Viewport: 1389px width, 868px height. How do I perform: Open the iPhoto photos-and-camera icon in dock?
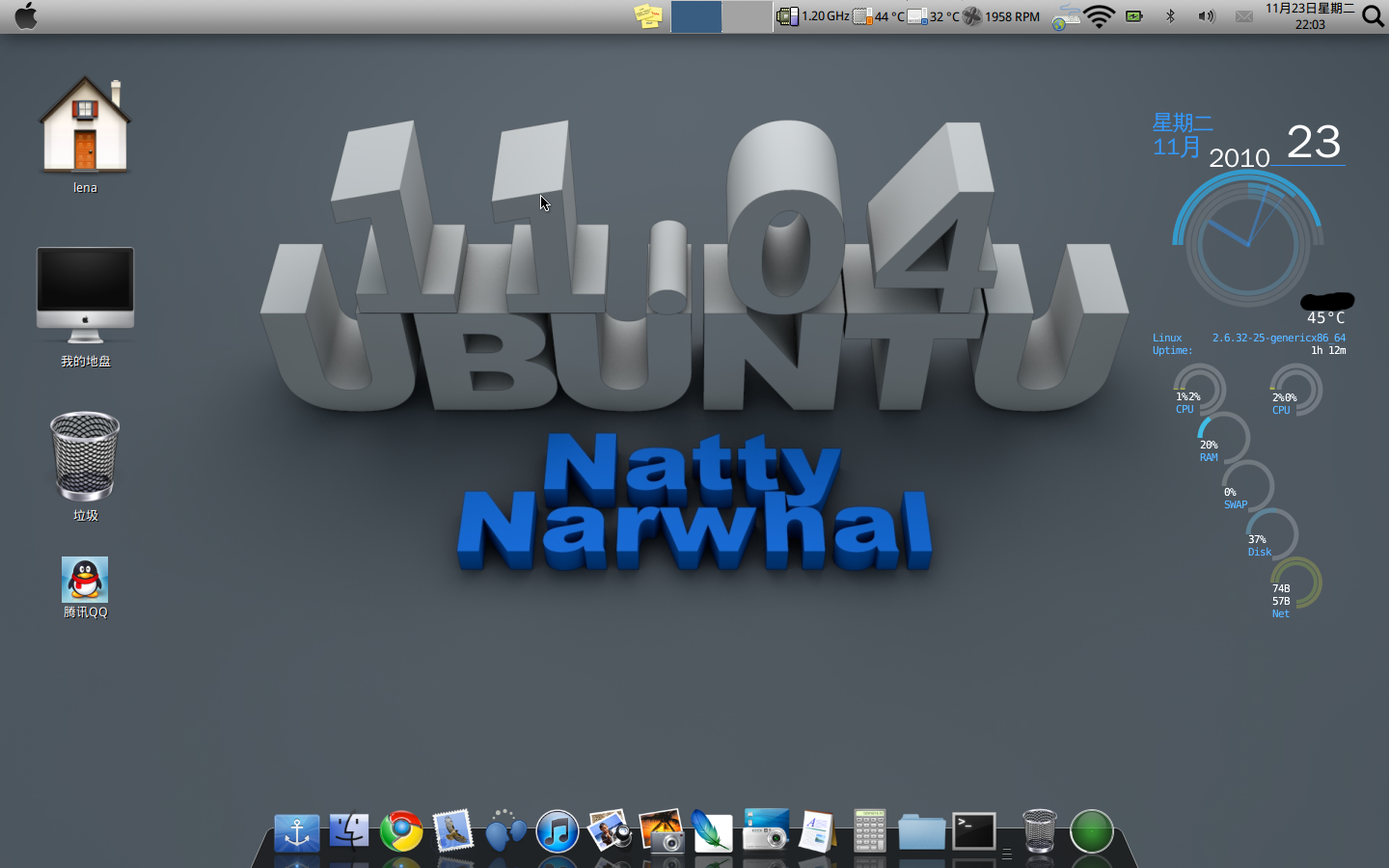(610, 830)
